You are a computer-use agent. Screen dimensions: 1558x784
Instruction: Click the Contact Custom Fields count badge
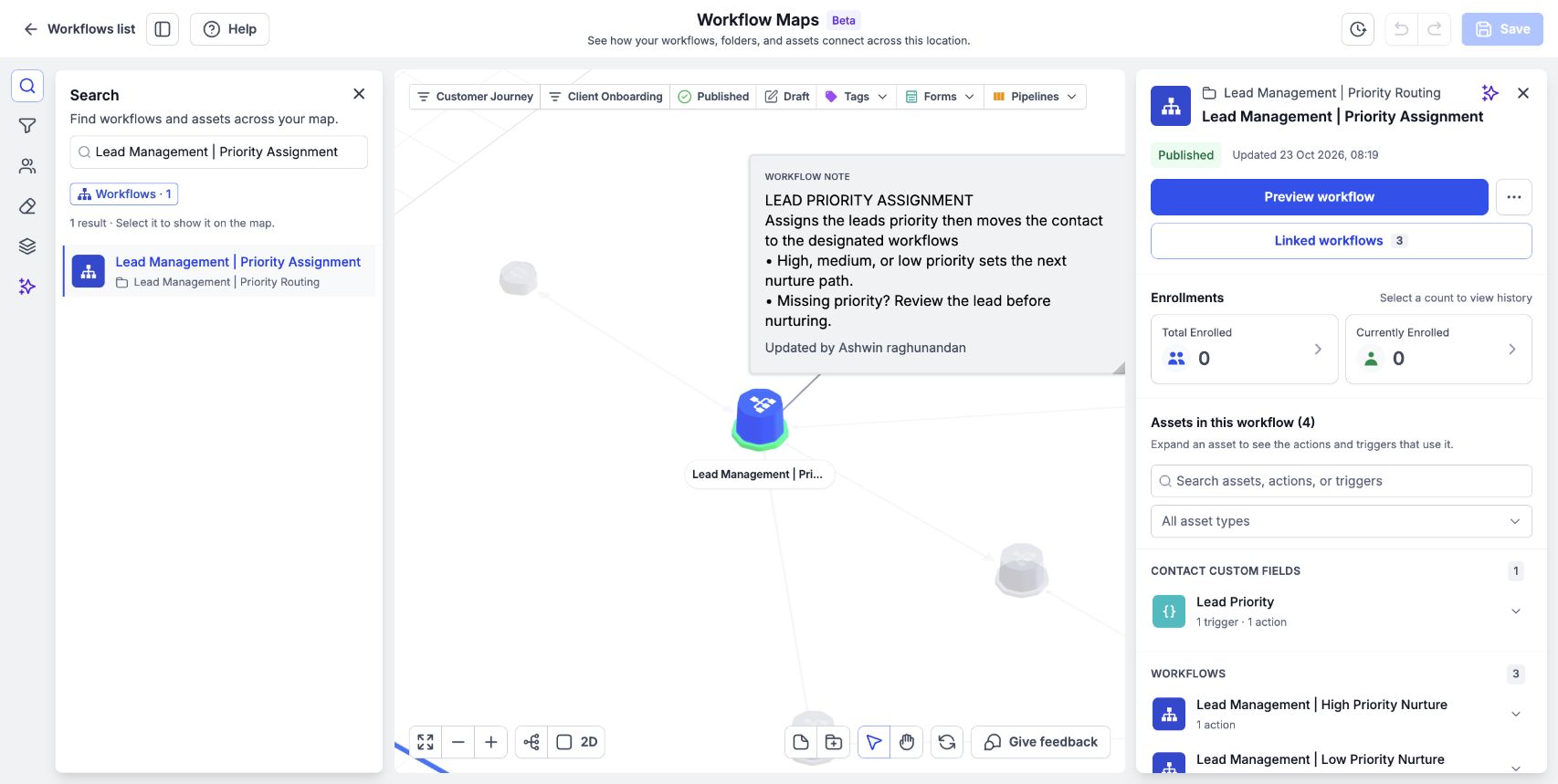[1516, 571]
